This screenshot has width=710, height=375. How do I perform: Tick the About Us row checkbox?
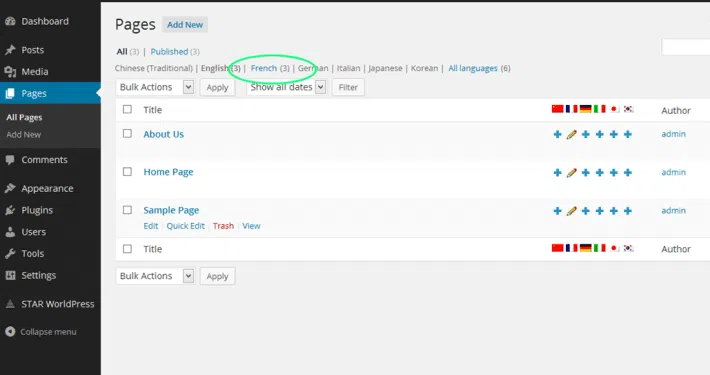coord(127,134)
